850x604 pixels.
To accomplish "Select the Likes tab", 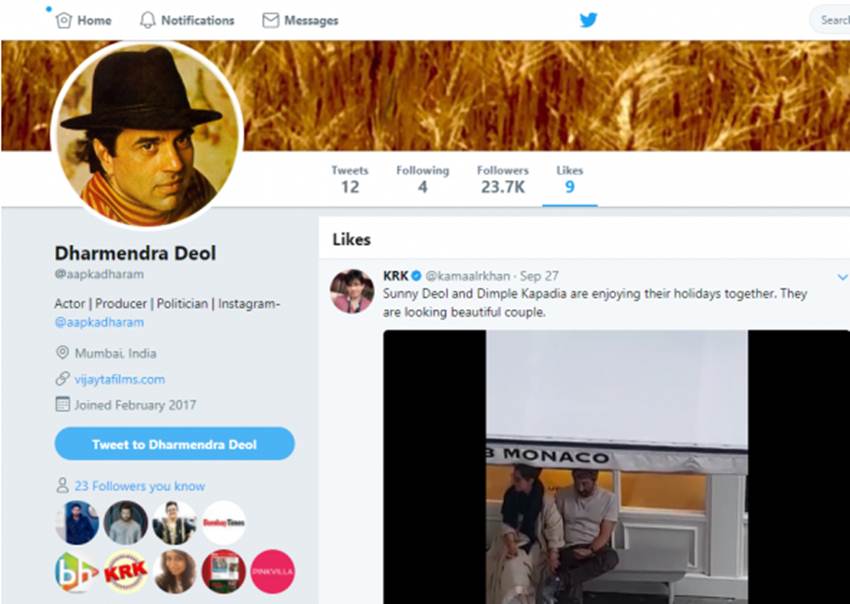I will (569, 179).
